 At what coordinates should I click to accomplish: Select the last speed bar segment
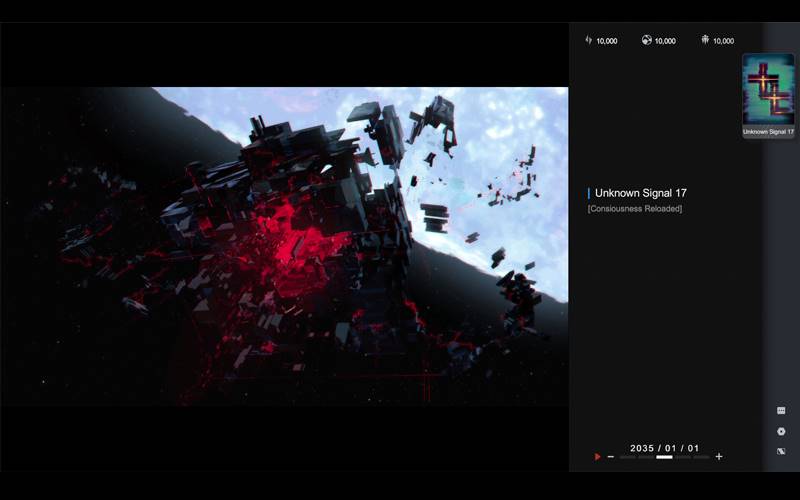tap(701, 457)
